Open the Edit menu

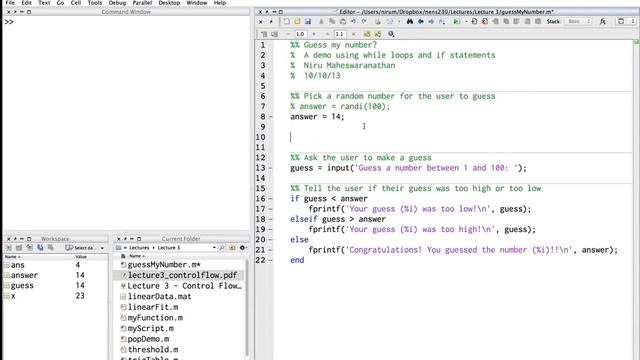pyautogui.click(x=27, y=3)
